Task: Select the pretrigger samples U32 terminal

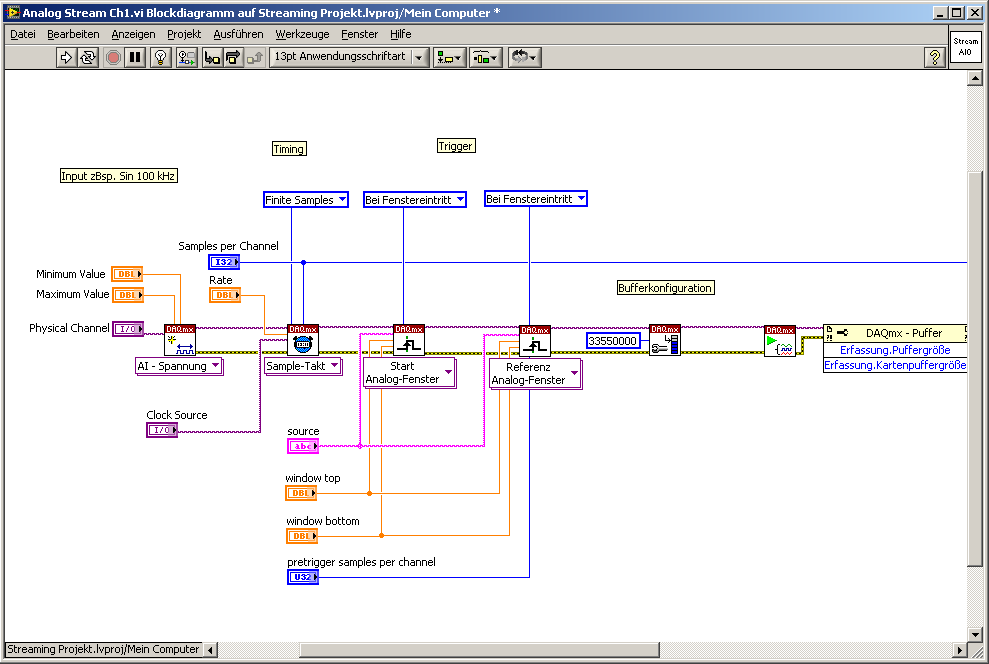Action: point(303,577)
